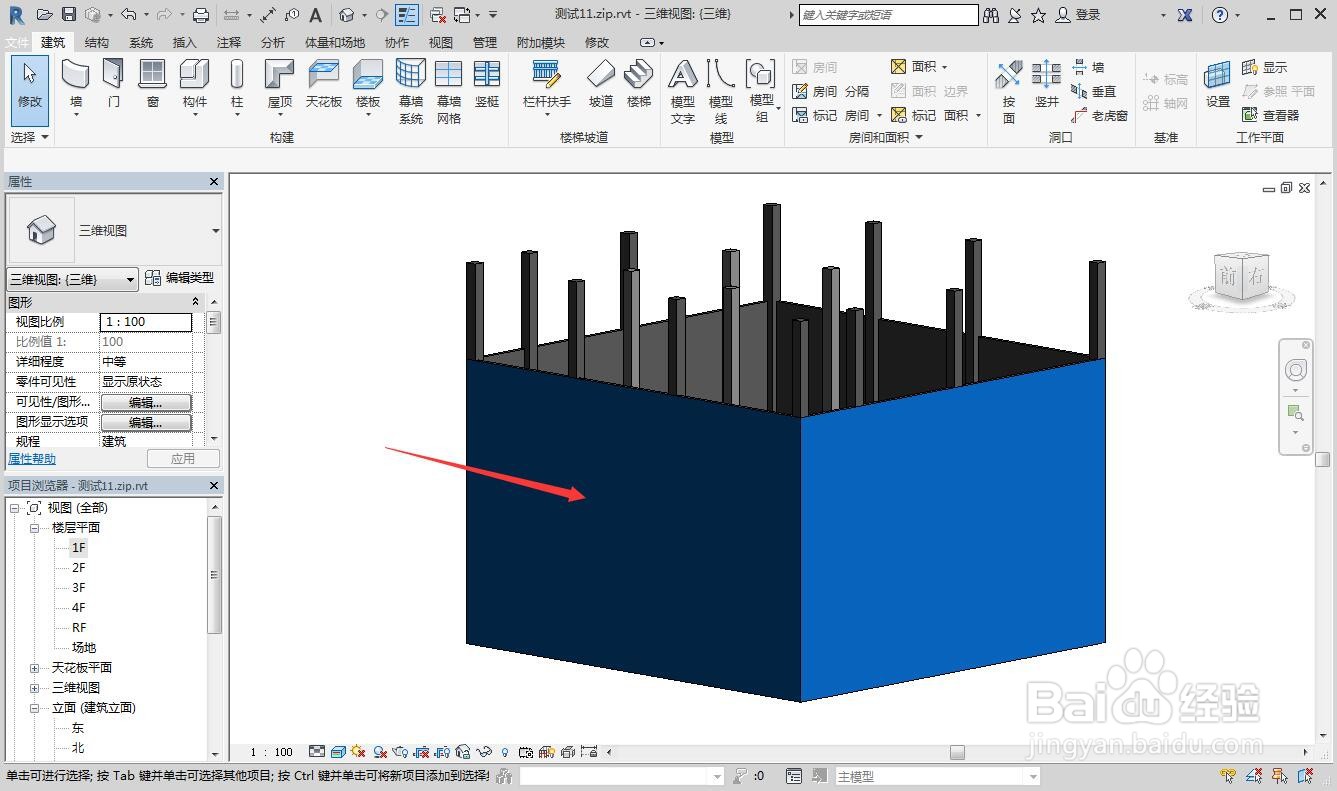Select the 幕墙网格 (Curtain Grid) tool

449,90
